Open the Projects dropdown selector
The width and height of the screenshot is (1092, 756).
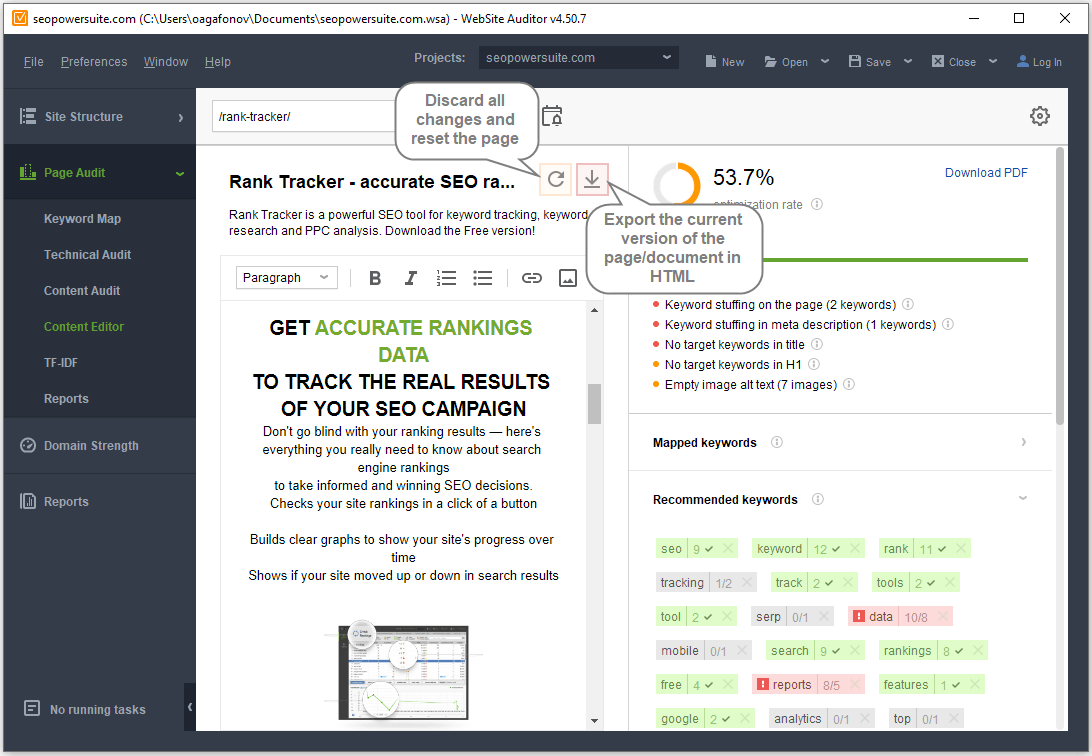pyautogui.click(x=578, y=58)
